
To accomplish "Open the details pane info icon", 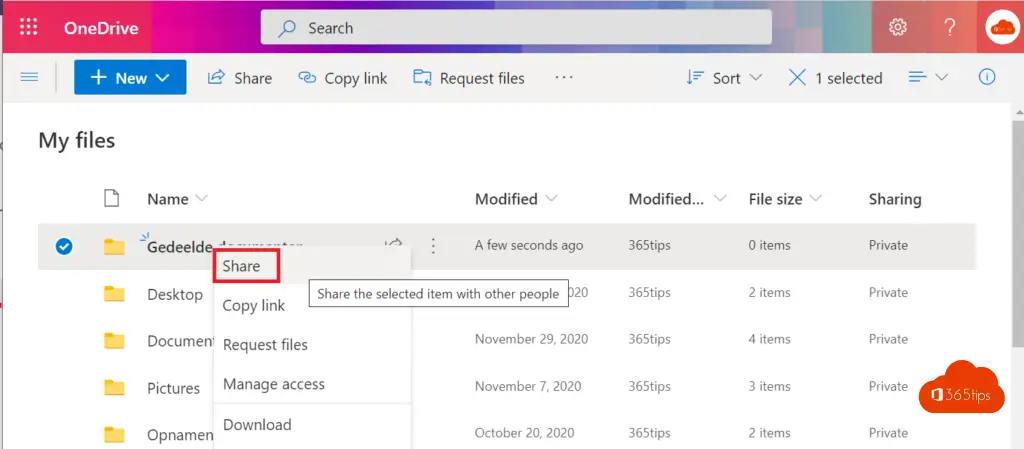I will click(987, 78).
